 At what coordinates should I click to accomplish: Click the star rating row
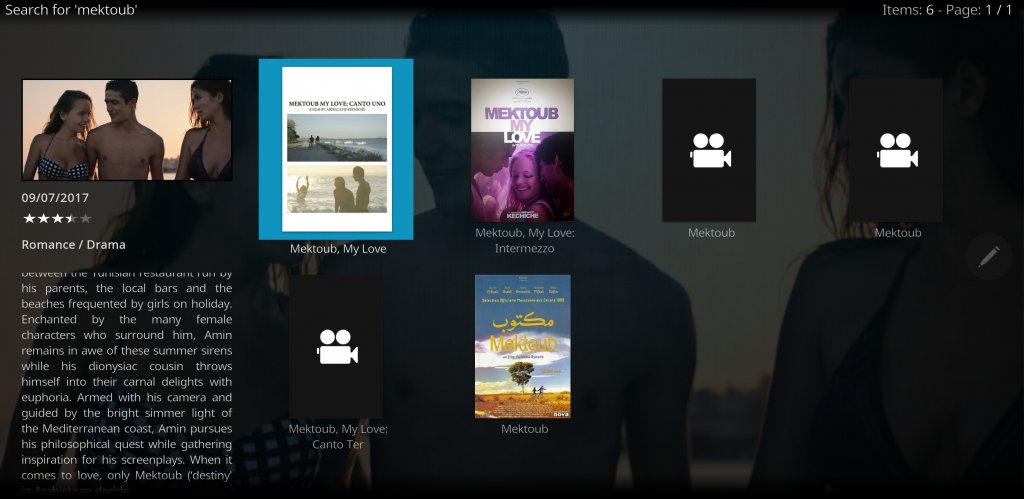(x=57, y=218)
